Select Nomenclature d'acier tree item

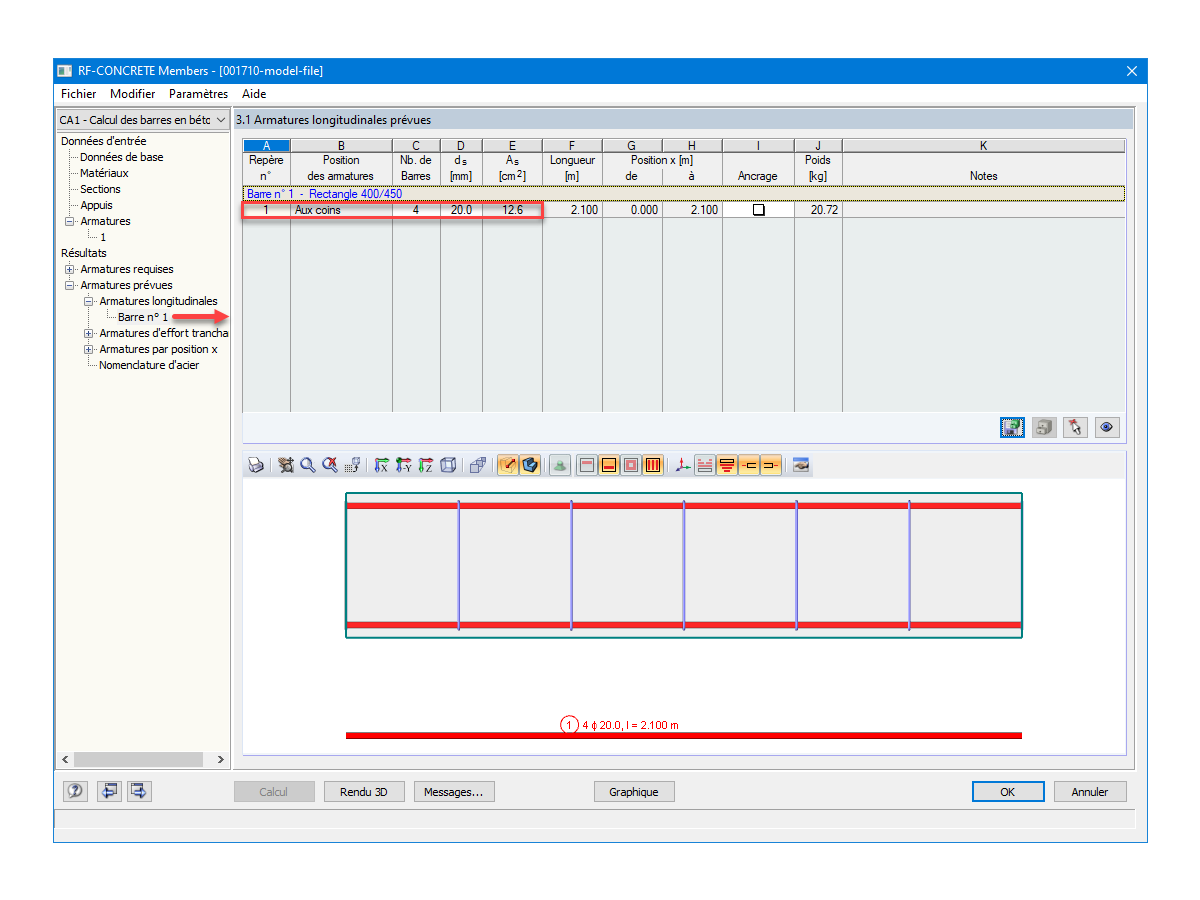tap(149, 365)
